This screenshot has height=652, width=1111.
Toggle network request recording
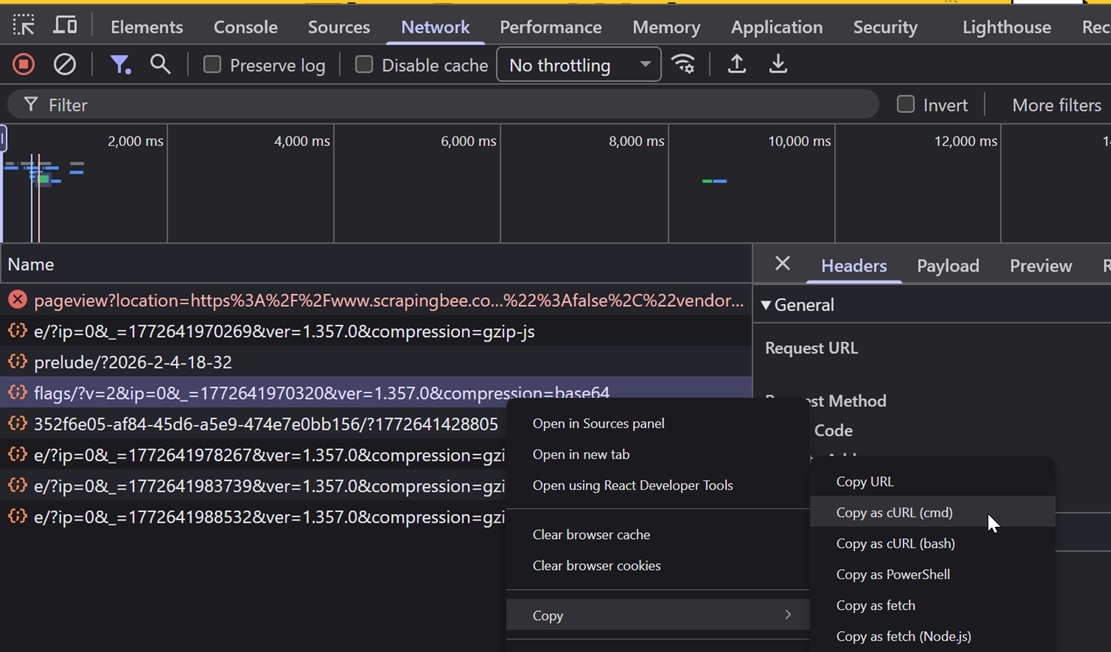click(21, 64)
